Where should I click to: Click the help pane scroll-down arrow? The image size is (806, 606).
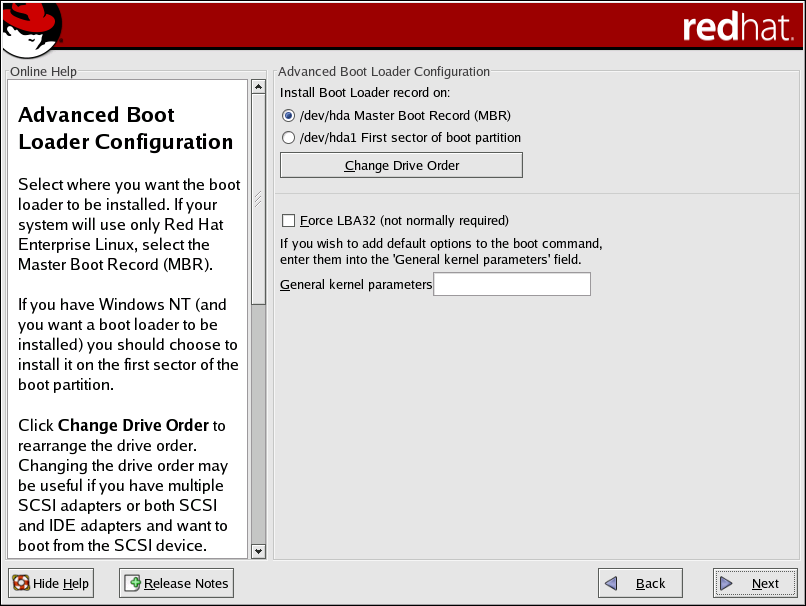(x=258, y=550)
